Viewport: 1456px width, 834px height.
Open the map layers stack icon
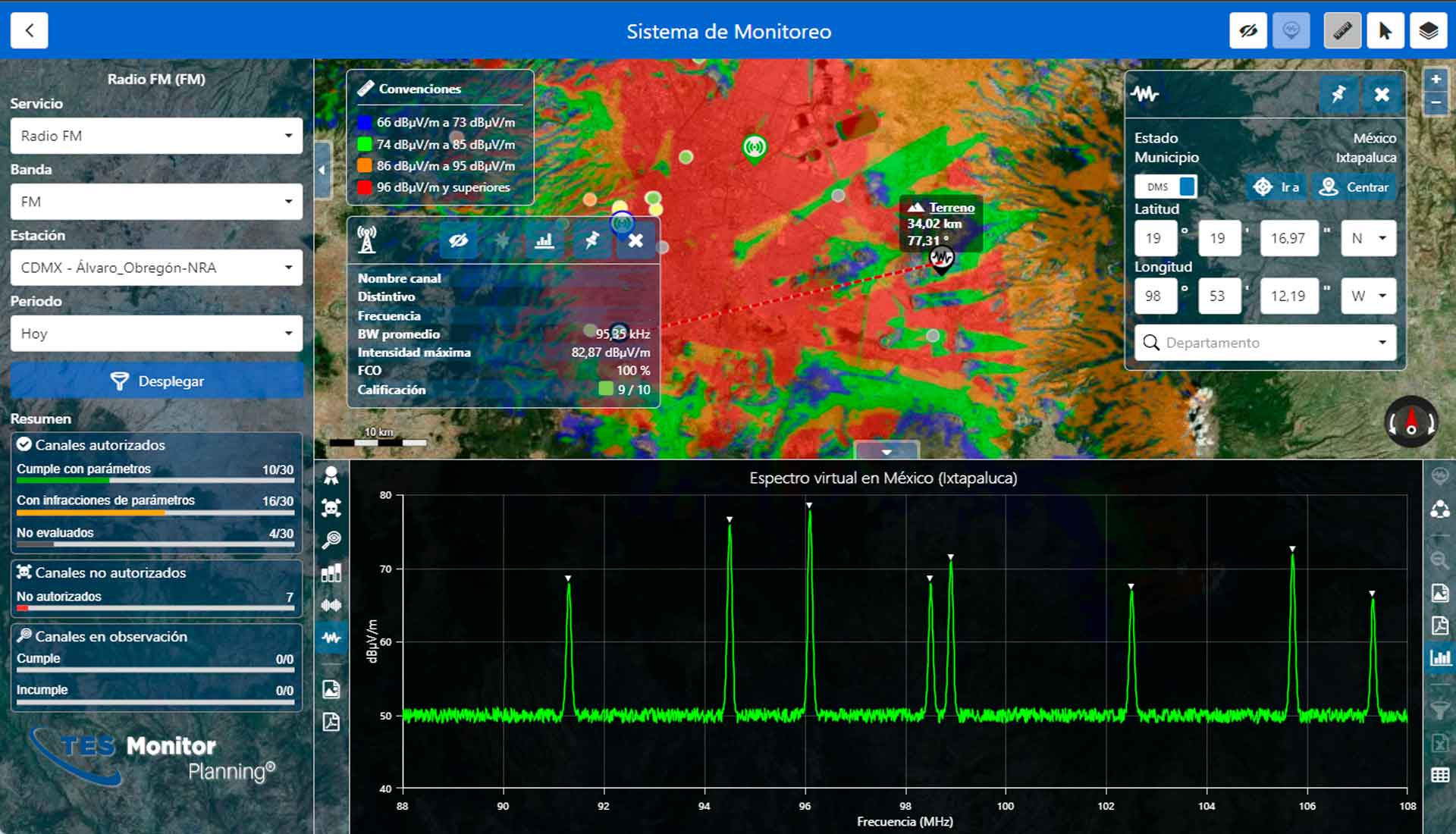[x=1428, y=31]
